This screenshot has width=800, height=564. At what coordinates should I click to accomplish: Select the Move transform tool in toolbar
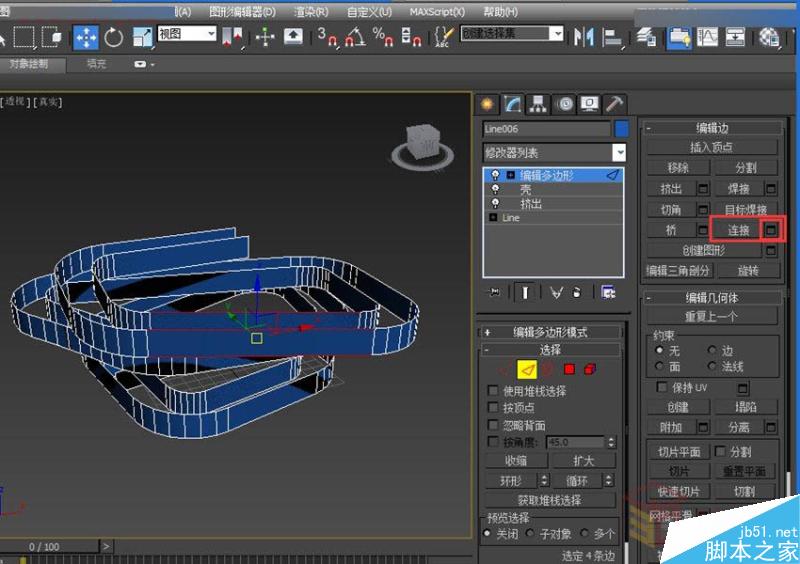[x=85, y=37]
